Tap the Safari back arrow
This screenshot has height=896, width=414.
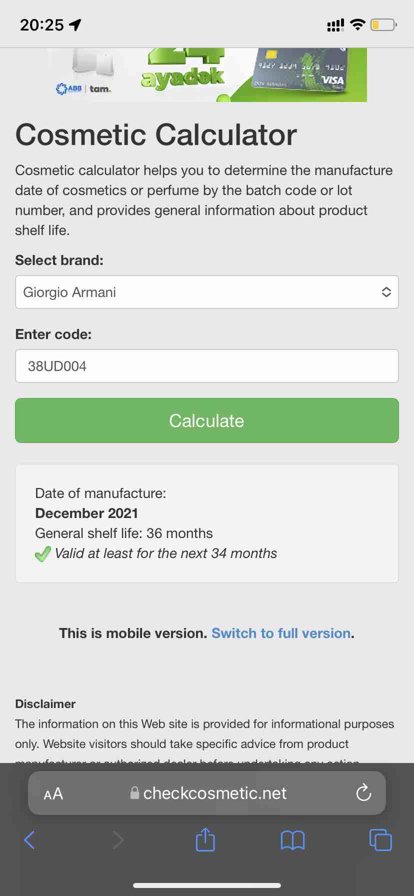coord(30,840)
